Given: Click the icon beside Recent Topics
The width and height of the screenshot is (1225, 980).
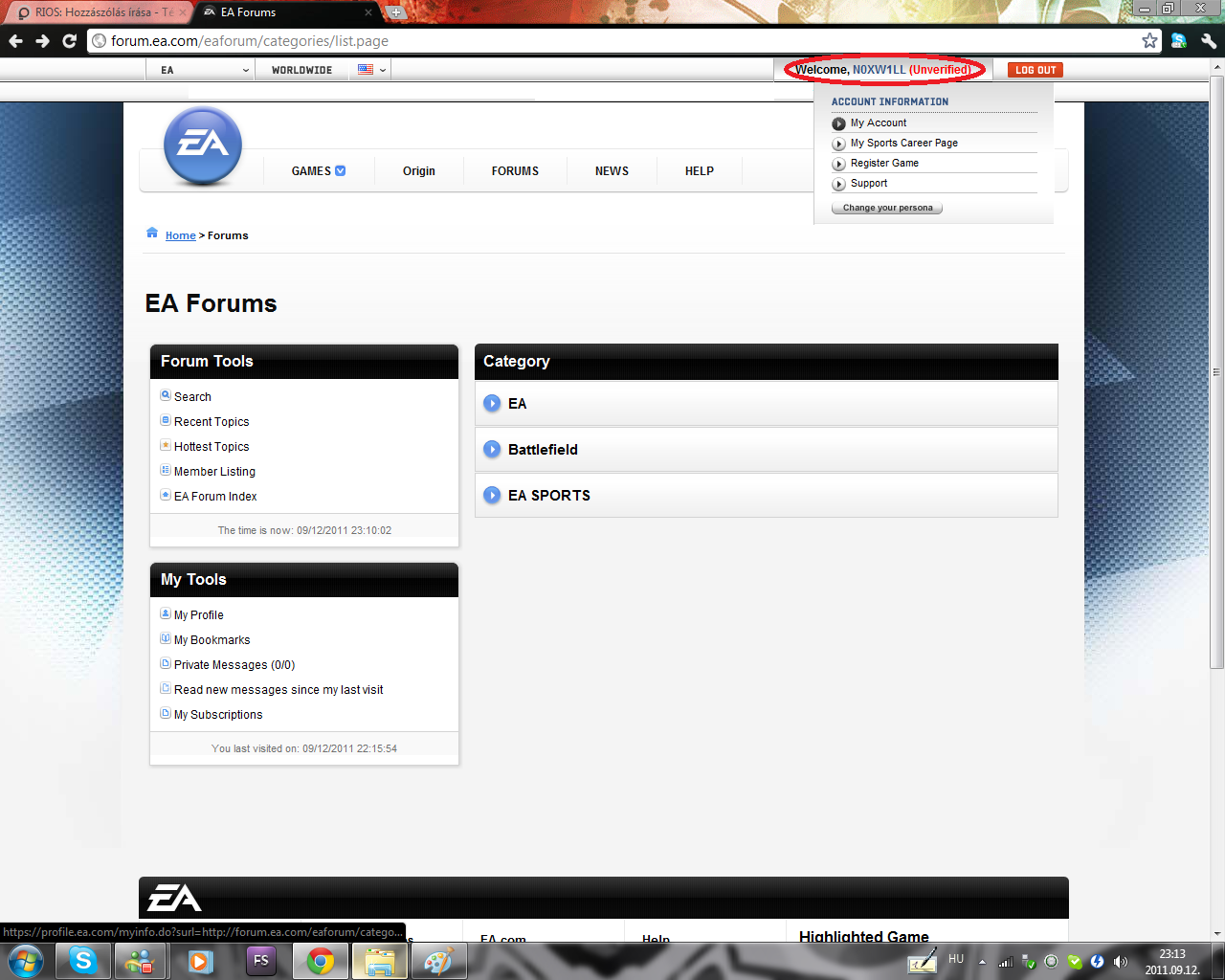Looking at the screenshot, I should coord(166,420).
